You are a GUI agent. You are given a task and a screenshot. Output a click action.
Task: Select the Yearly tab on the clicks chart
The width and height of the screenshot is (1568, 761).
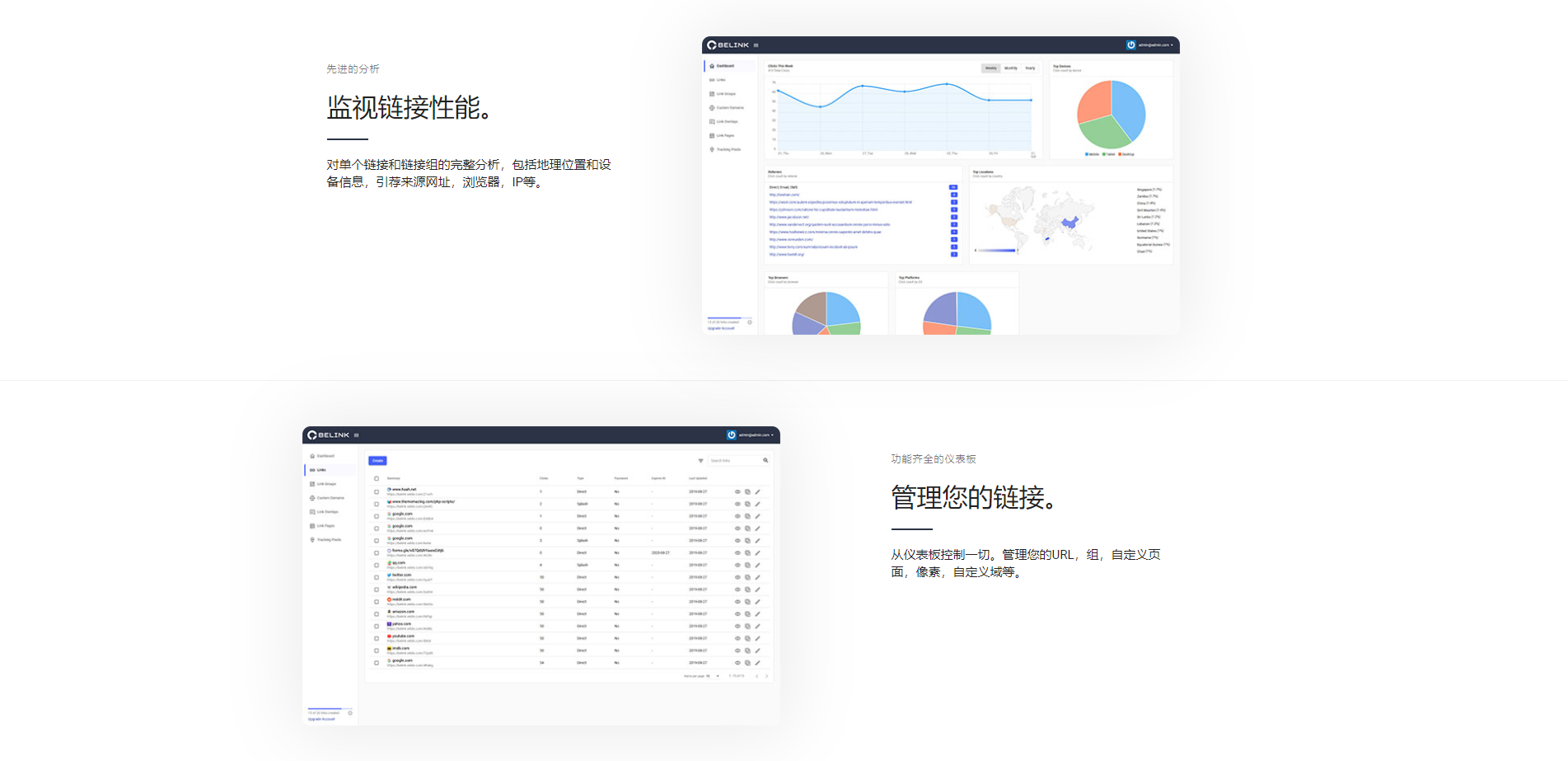[1030, 68]
